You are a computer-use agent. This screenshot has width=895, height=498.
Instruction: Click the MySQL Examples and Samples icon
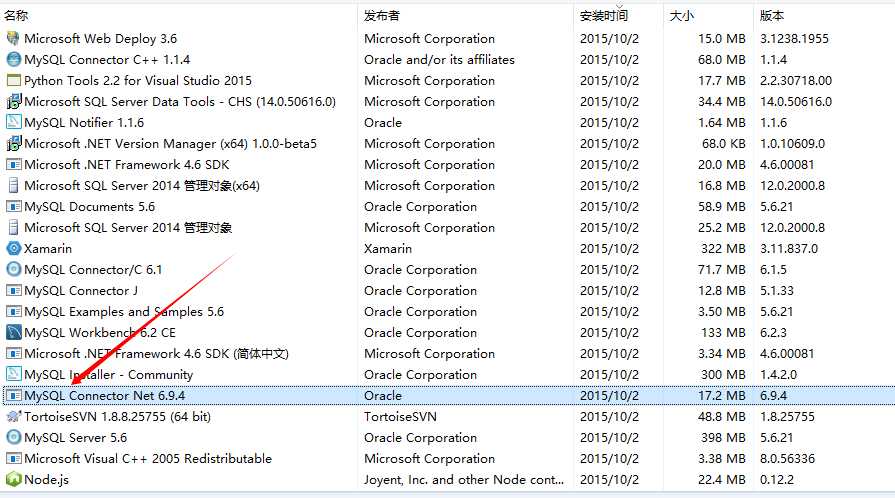click(x=13, y=312)
